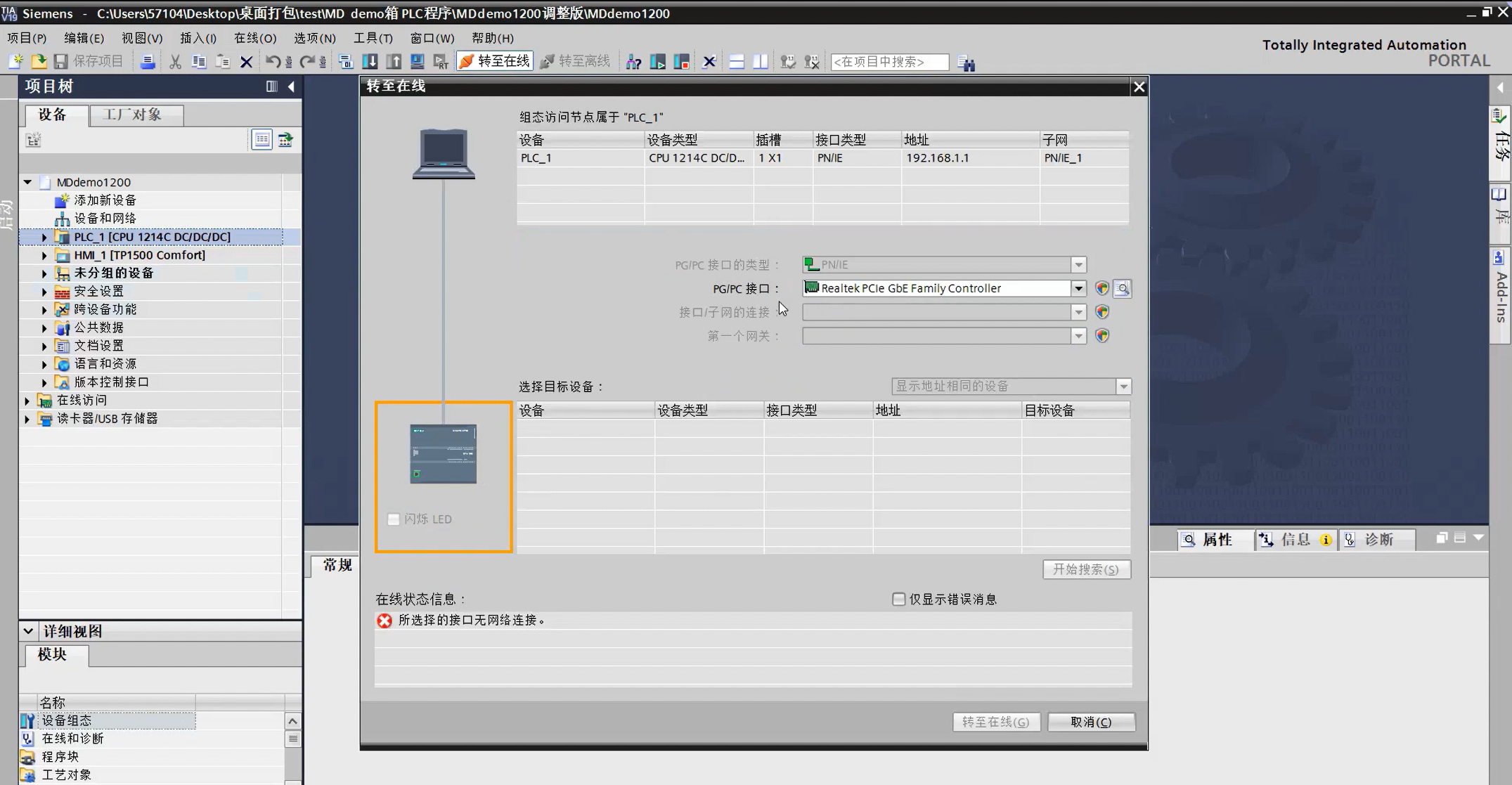The height and width of the screenshot is (785, 1512).
Task: Click the project search input field
Action: [889, 62]
